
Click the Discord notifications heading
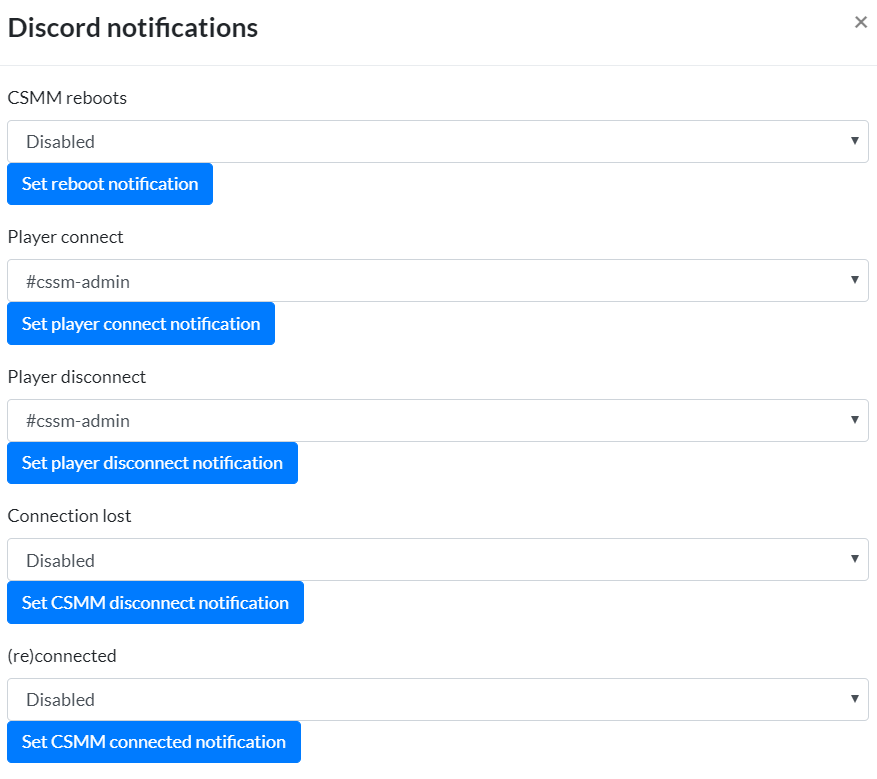click(133, 28)
